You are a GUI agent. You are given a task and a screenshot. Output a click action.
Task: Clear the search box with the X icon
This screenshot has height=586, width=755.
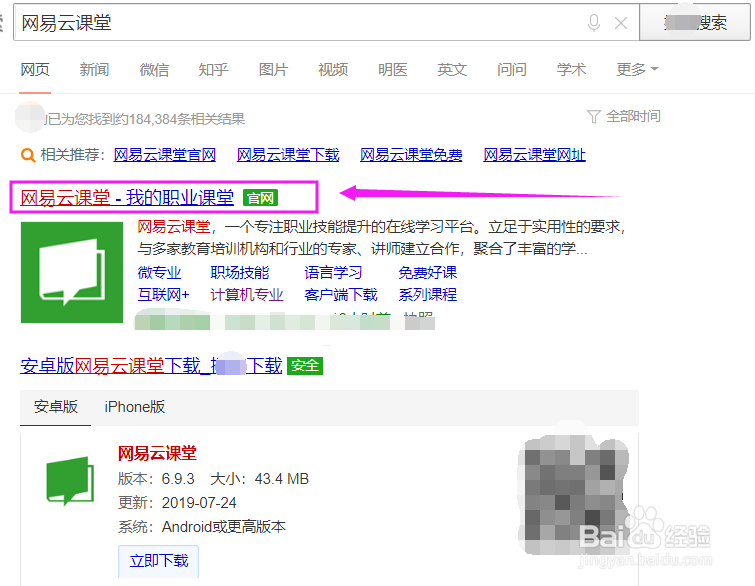[x=621, y=23]
